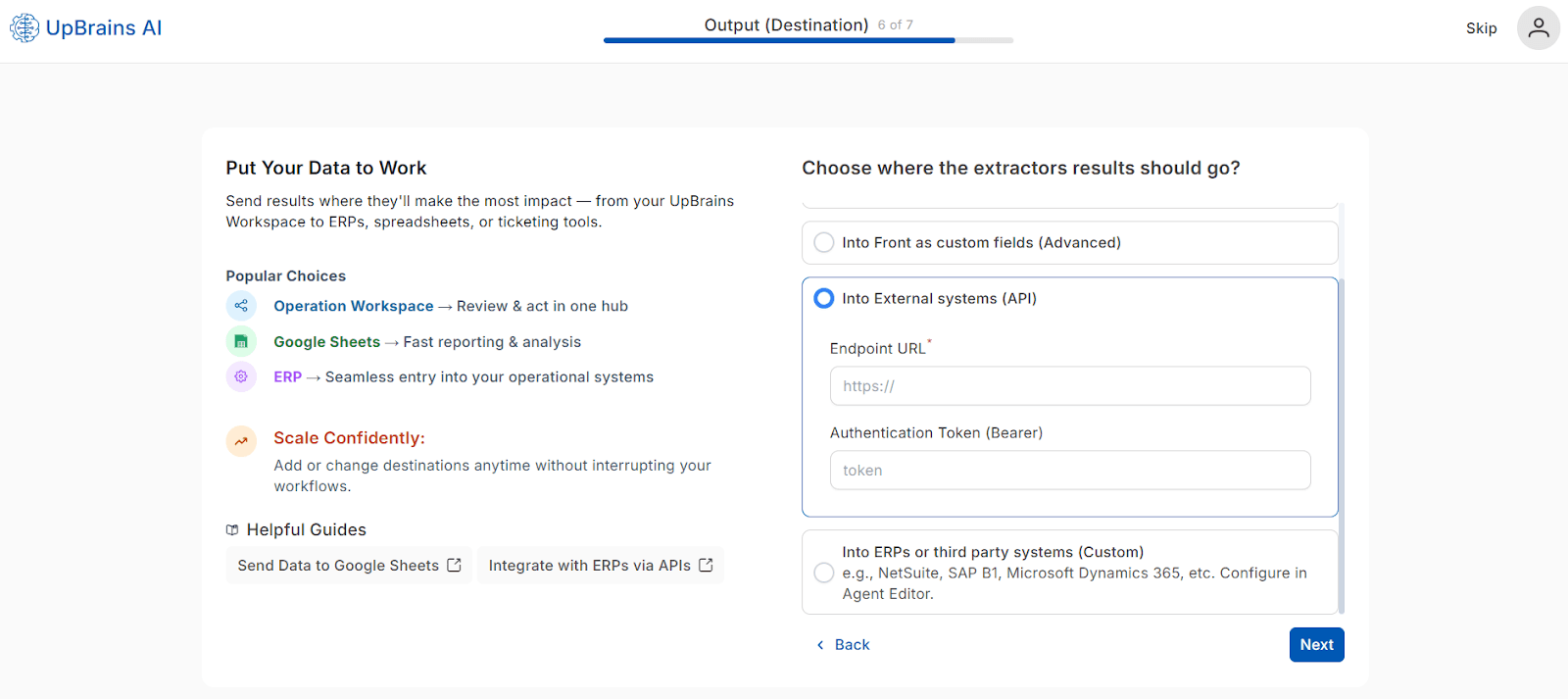The width and height of the screenshot is (1568, 699).
Task: Click external link icon on ERPs APIs guide
Action: coord(706,565)
